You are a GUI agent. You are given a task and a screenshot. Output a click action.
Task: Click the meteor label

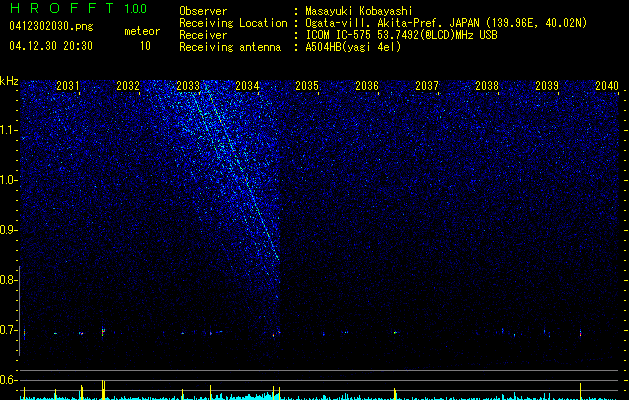pyautogui.click(x=142, y=31)
